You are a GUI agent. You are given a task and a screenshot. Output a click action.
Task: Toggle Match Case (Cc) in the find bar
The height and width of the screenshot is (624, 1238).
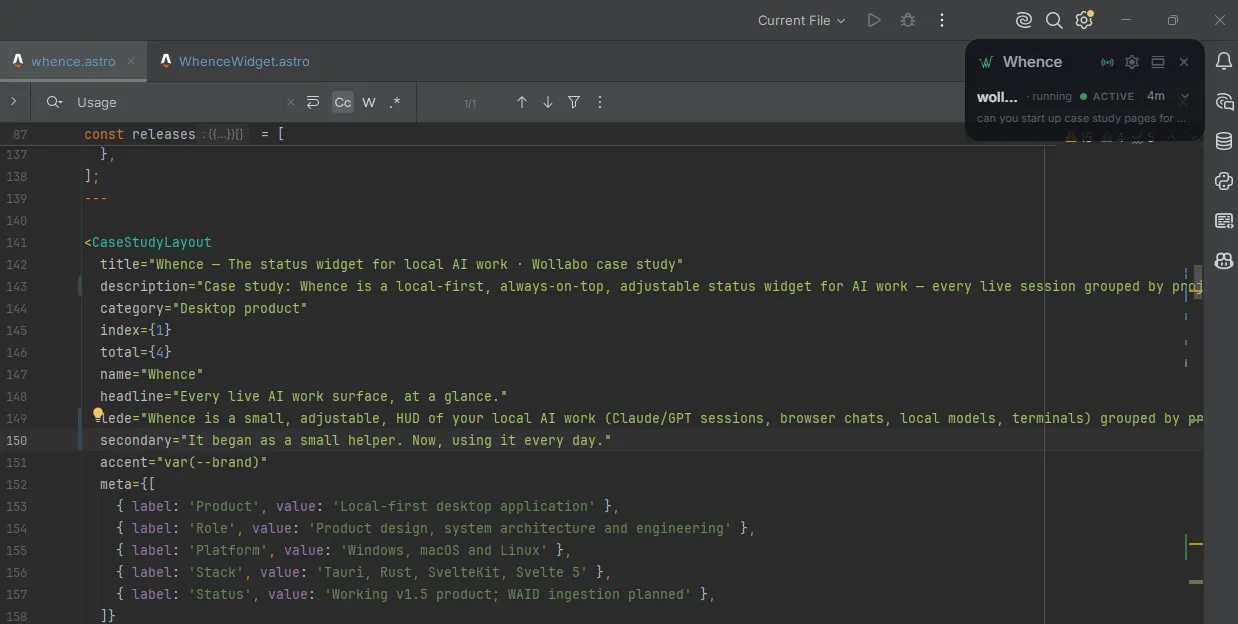(x=343, y=102)
